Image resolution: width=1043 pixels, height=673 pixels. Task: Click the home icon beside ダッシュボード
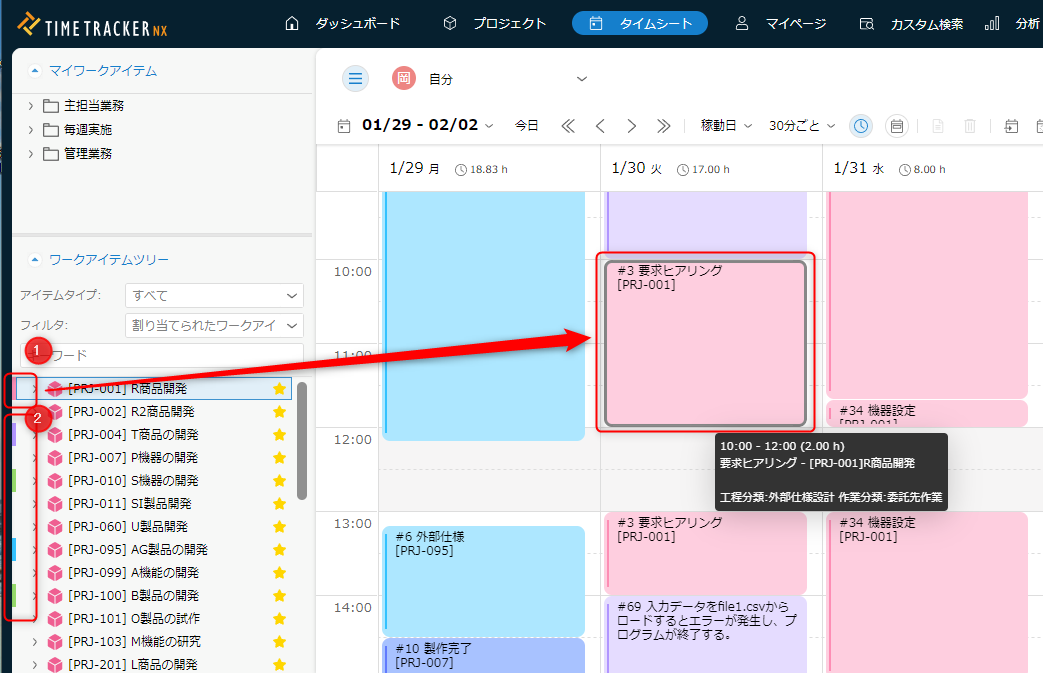point(292,23)
